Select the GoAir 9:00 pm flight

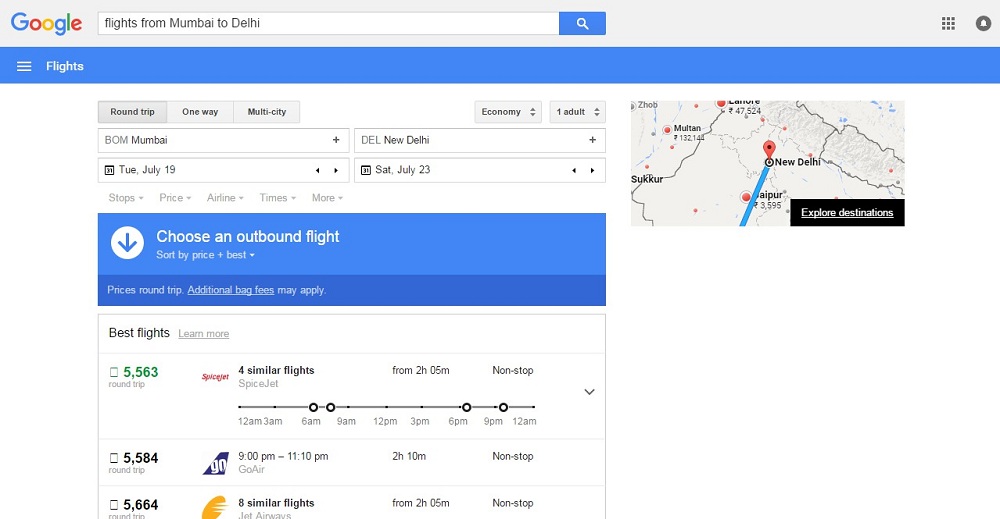[x=352, y=463]
